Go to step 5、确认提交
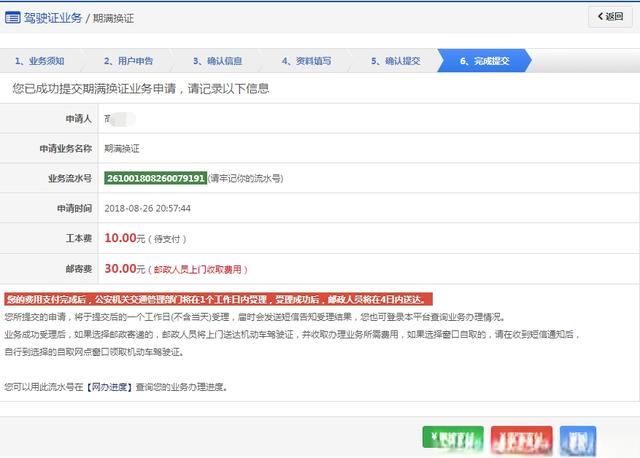 (396, 61)
